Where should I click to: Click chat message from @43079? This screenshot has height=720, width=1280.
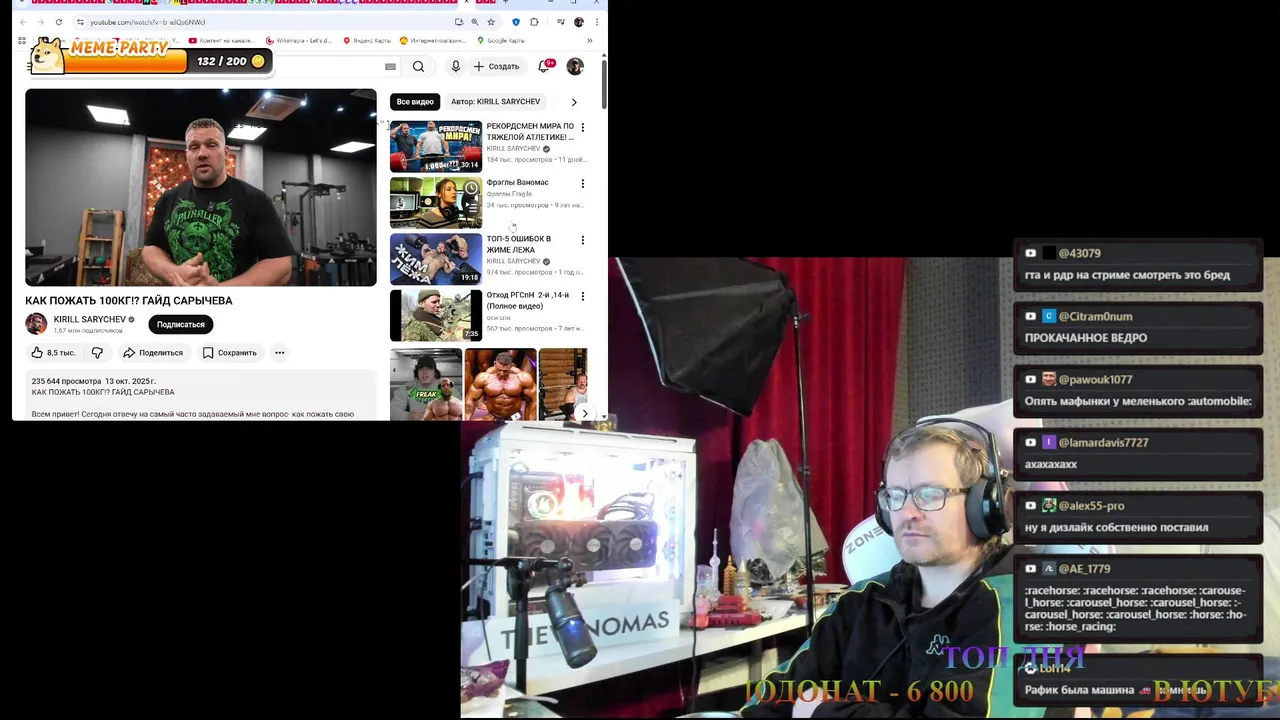[x=1139, y=264]
